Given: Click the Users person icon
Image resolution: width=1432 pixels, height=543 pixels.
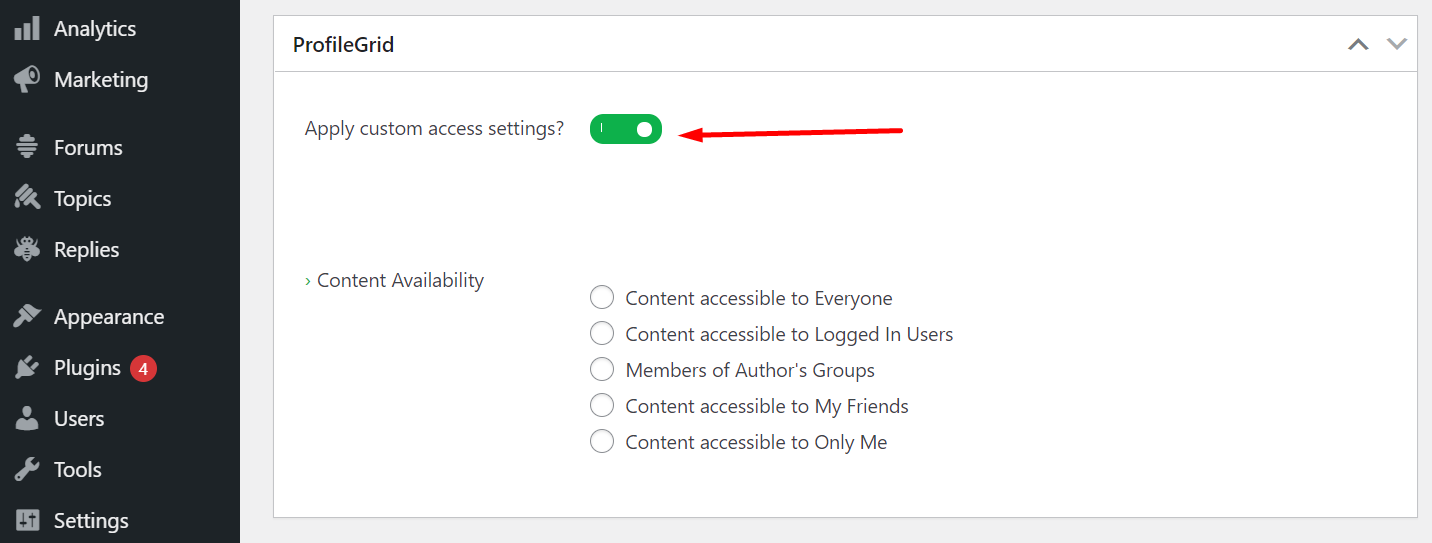Looking at the screenshot, I should (27, 418).
